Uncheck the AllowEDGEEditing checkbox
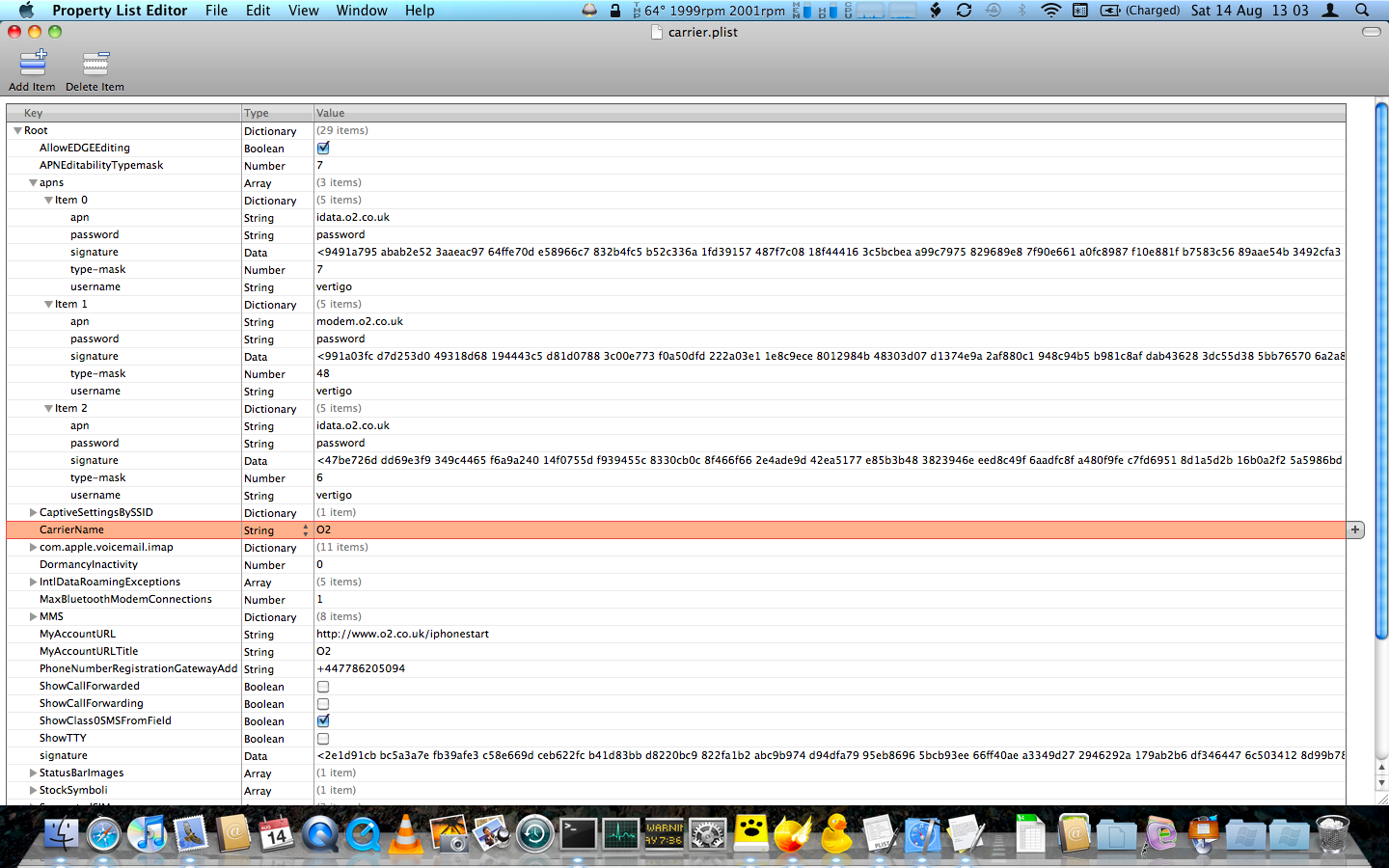Screen dimensions: 1389x868 click(x=323, y=148)
